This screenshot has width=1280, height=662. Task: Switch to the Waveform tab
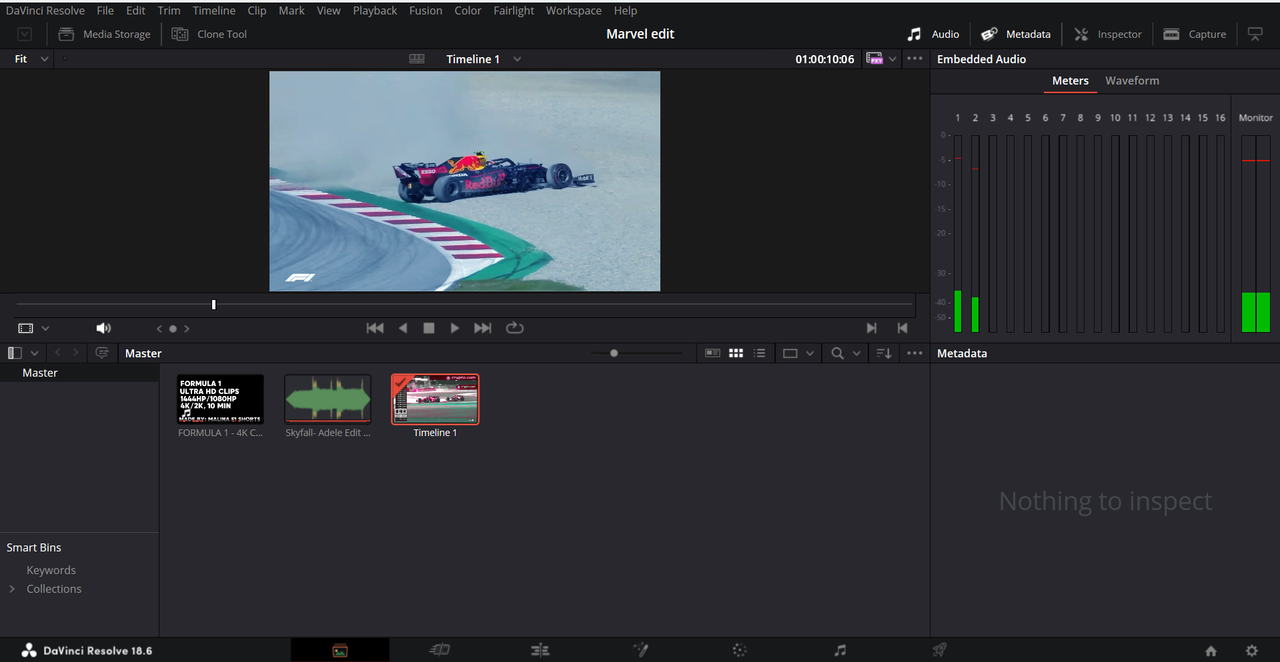(x=1132, y=81)
